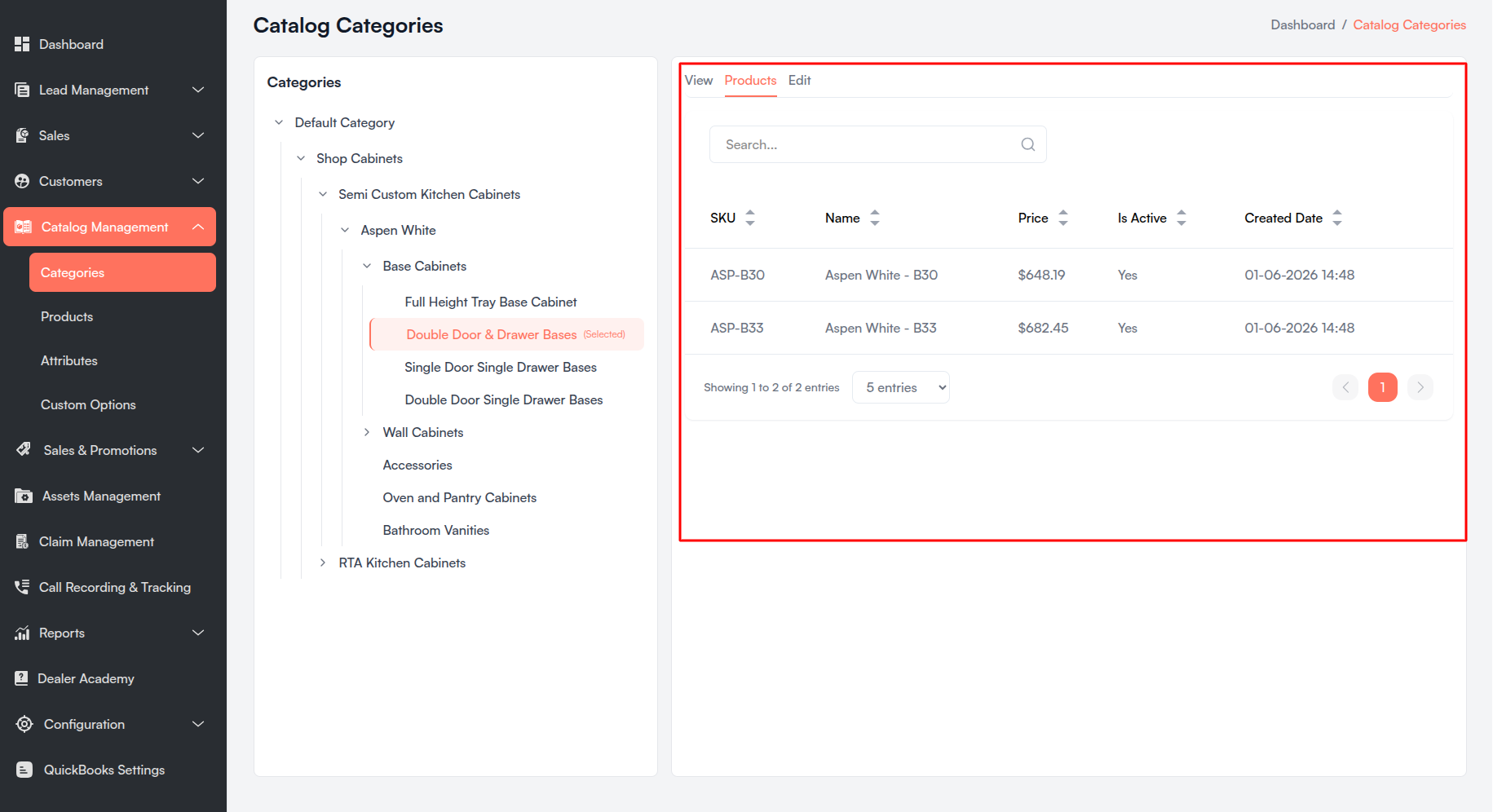Collapse the Default Category tree node
Screen dimensions: 1493x812
pyautogui.click(x=279, y=122)
